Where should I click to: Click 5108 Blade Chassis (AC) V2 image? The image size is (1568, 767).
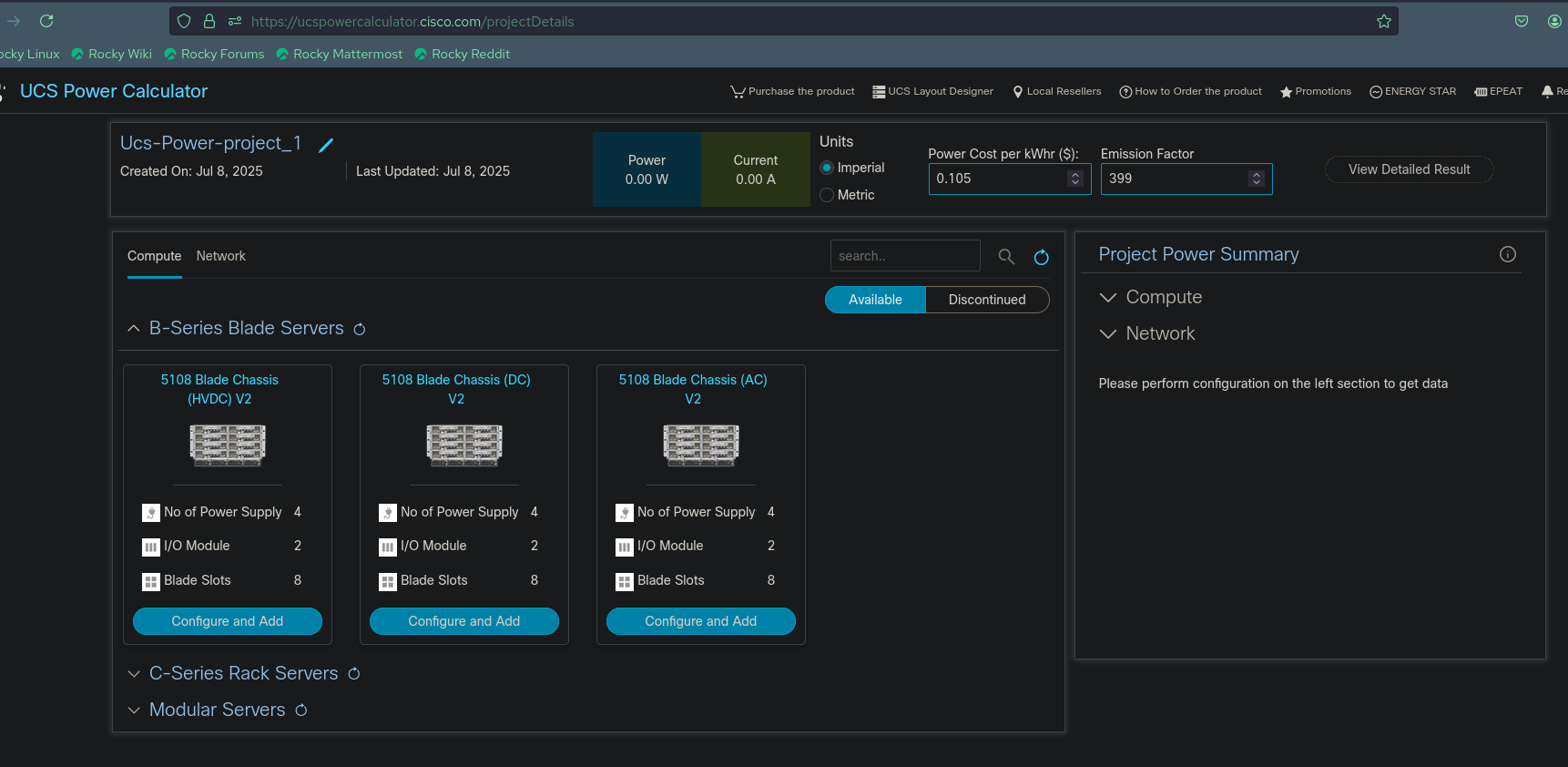(701, 445)
